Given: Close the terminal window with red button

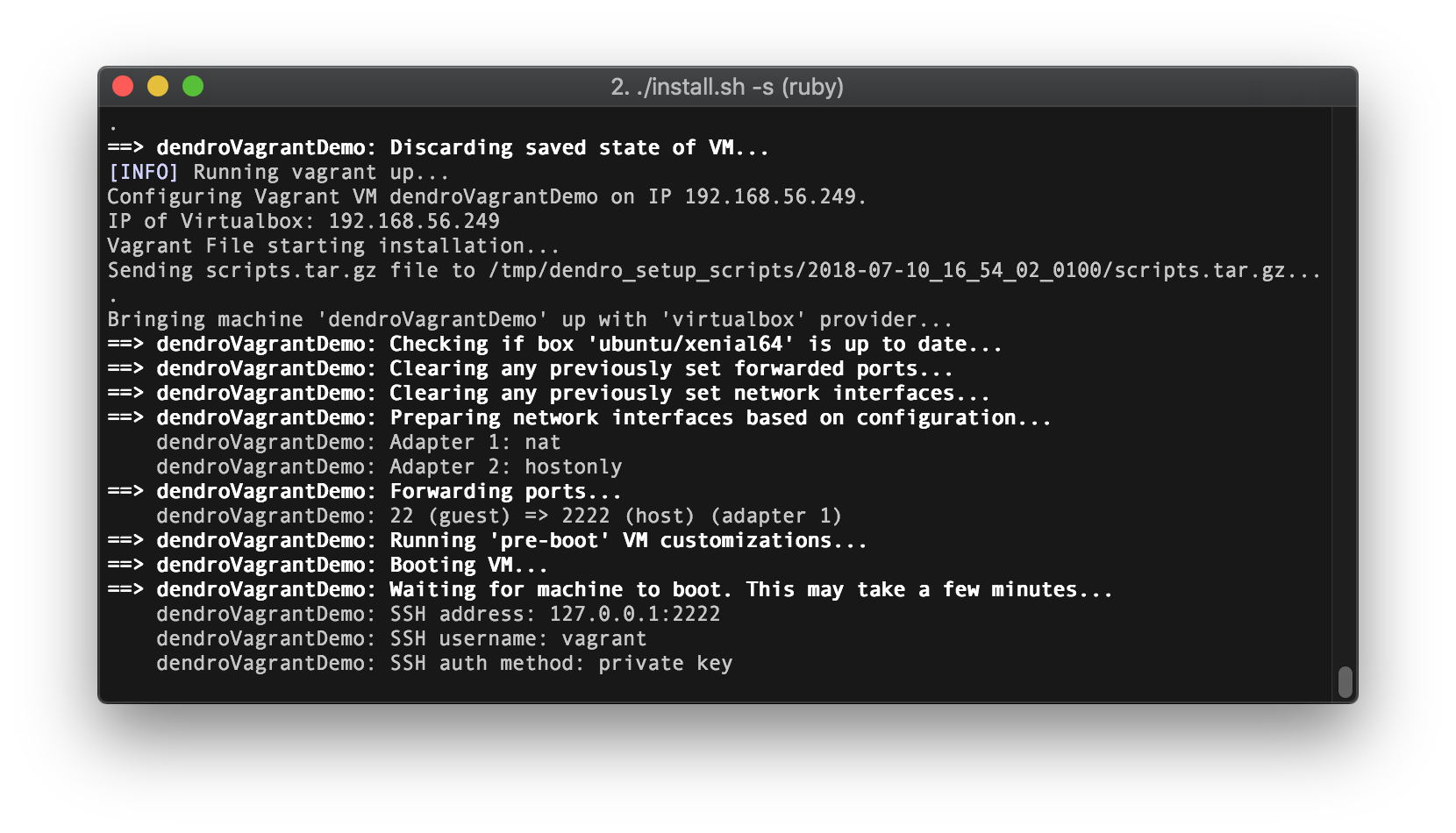Looking at the screenshot, I should [123, 86].
